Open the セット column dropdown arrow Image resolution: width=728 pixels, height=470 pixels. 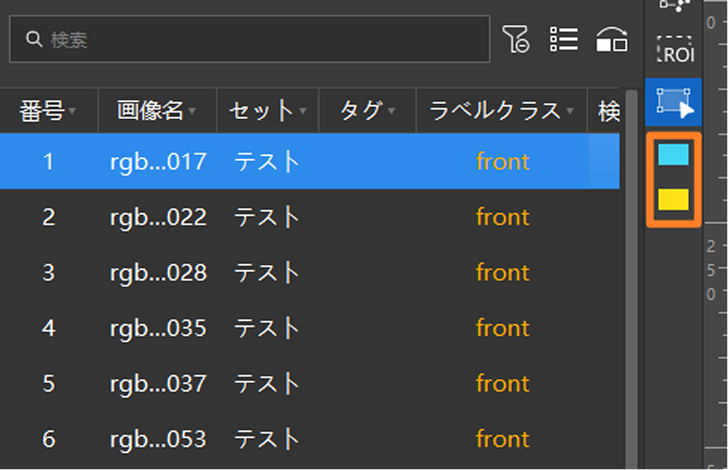(303, 111)
